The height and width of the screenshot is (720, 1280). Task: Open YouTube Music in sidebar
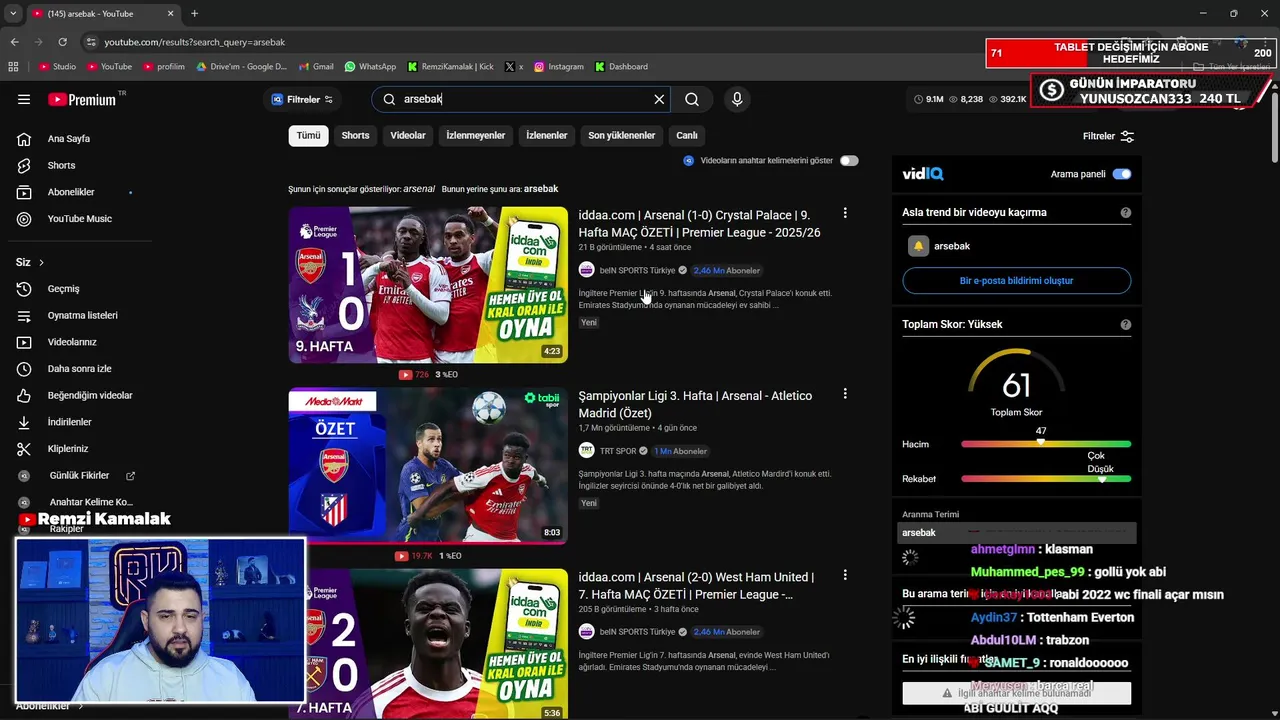coord(79,218)
